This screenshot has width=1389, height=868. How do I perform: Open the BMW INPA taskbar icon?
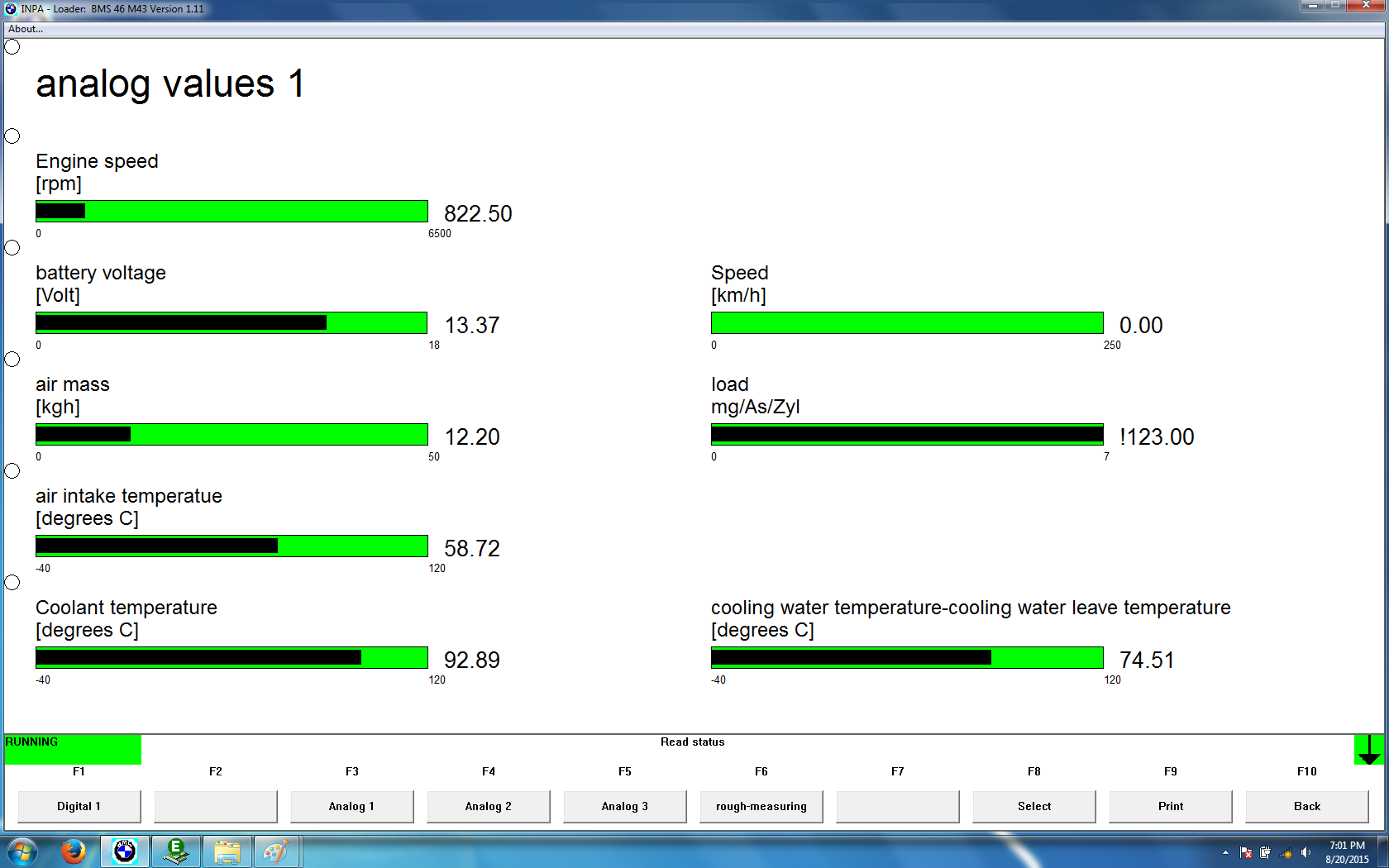point(125,851)
